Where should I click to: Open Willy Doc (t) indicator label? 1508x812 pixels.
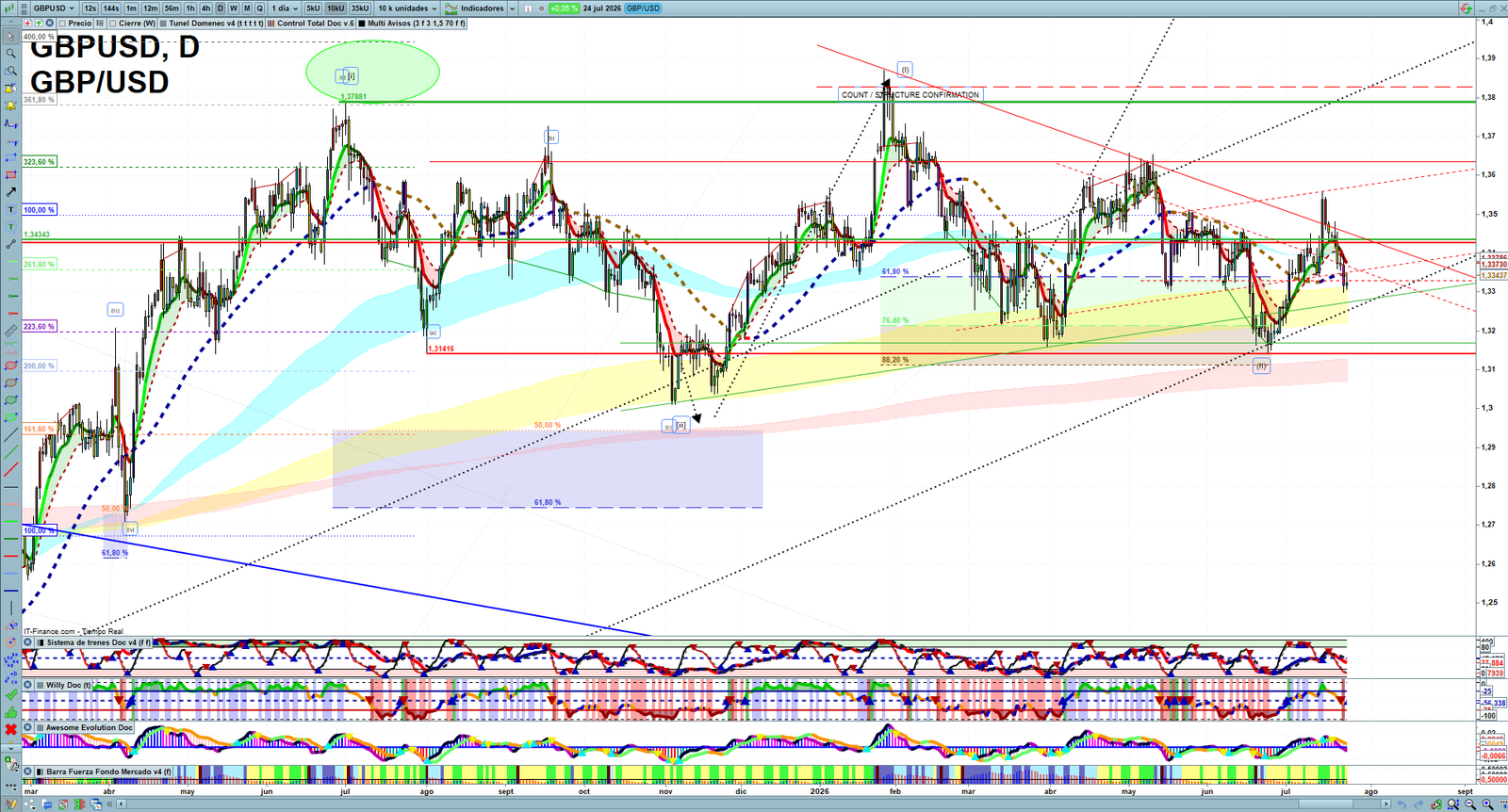pos(69,685)
